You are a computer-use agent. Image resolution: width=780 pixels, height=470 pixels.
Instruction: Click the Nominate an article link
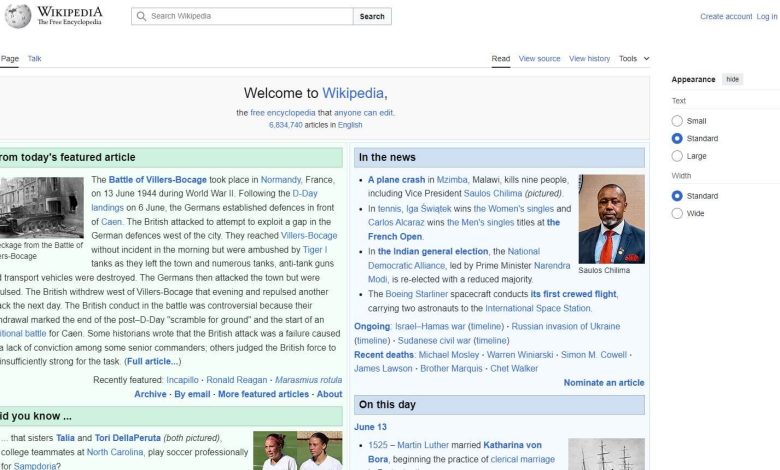[x=604, y=383]
